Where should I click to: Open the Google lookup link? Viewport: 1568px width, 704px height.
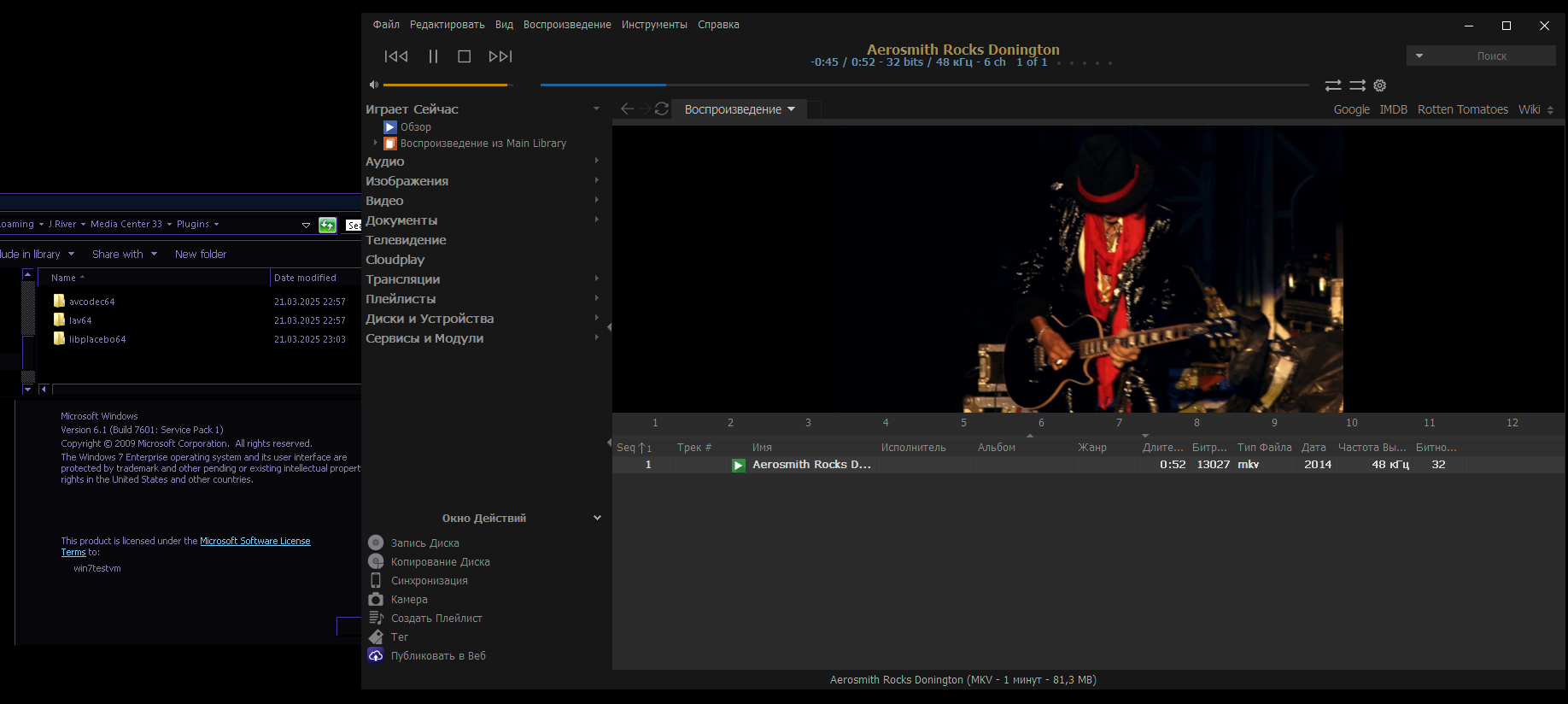pos(1352,109)
